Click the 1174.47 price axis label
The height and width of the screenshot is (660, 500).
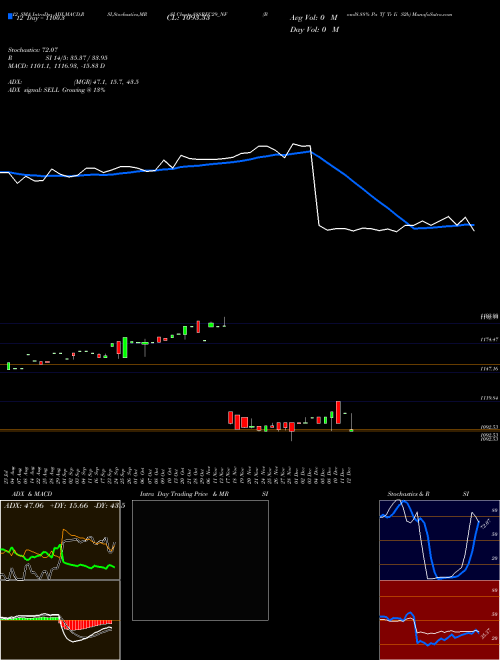click(x=489, y=339)
